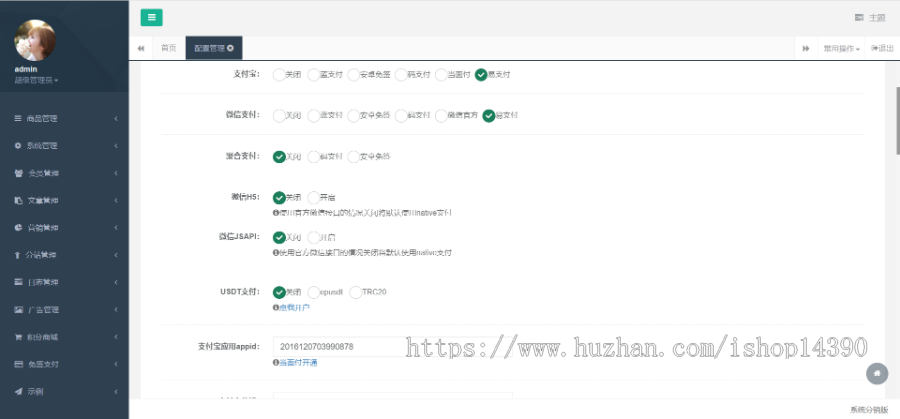The height and width of the screenshot is (419, 900).
Task: Select 关闭 radio for USDT支付
Action: click(279, 293)
